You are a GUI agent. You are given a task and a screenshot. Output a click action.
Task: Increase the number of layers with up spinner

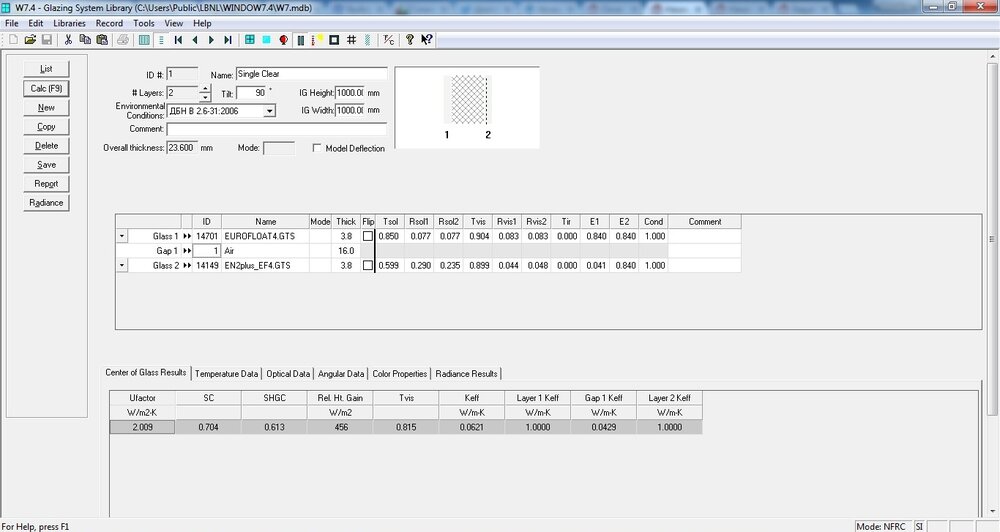205,88
